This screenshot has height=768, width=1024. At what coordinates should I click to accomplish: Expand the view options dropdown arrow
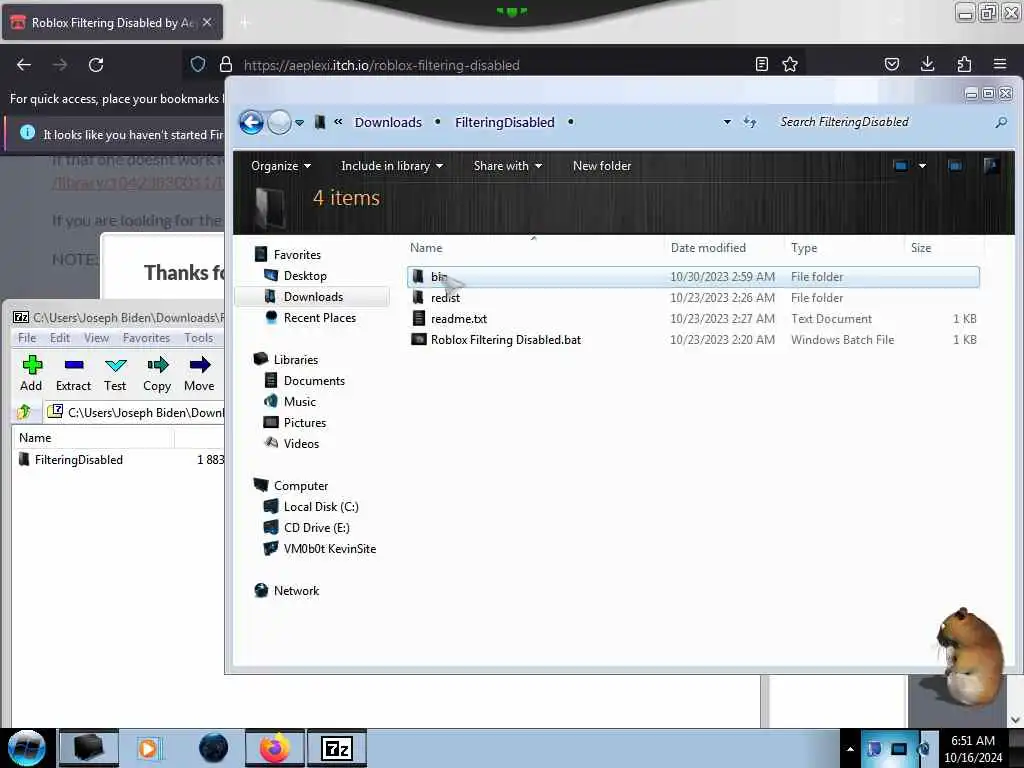tap(922, 166)
